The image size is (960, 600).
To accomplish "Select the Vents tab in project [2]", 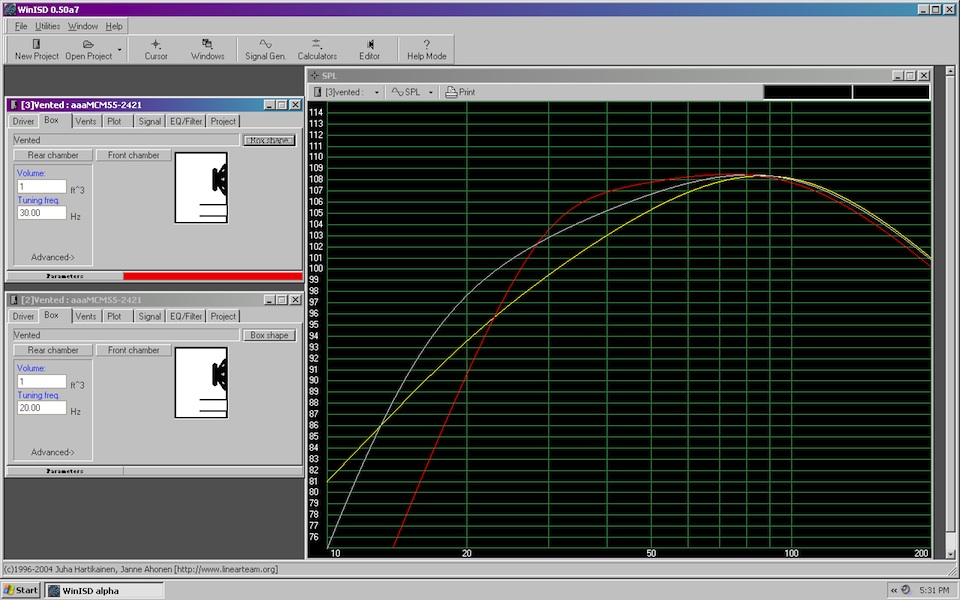I will click(86, 317).
